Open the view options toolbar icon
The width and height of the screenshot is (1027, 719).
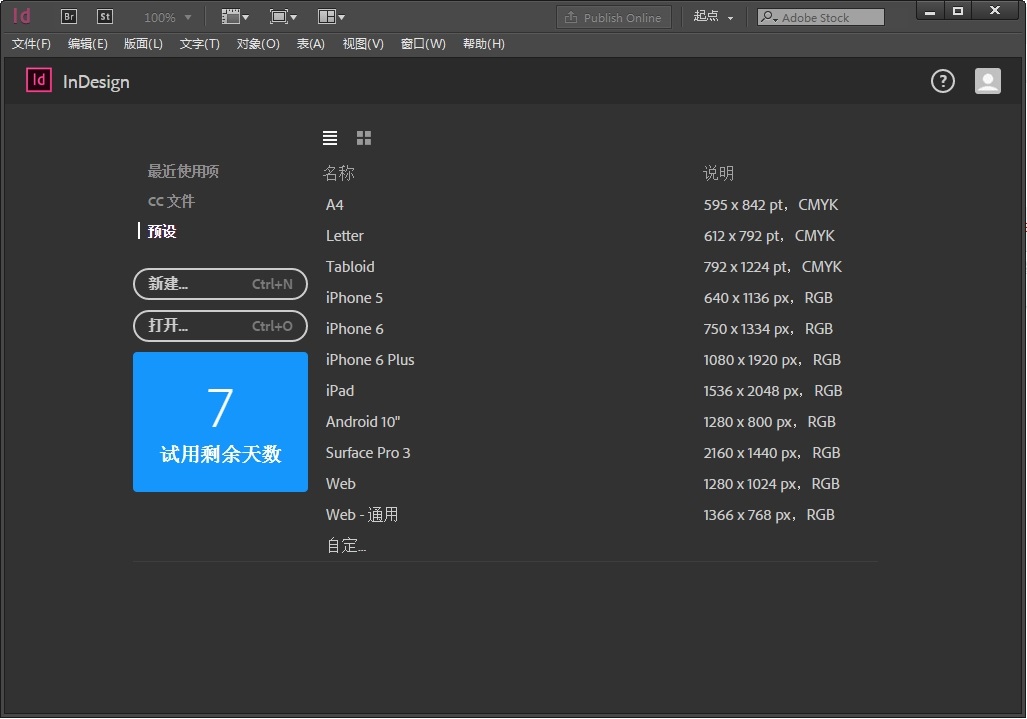[235, 17]
